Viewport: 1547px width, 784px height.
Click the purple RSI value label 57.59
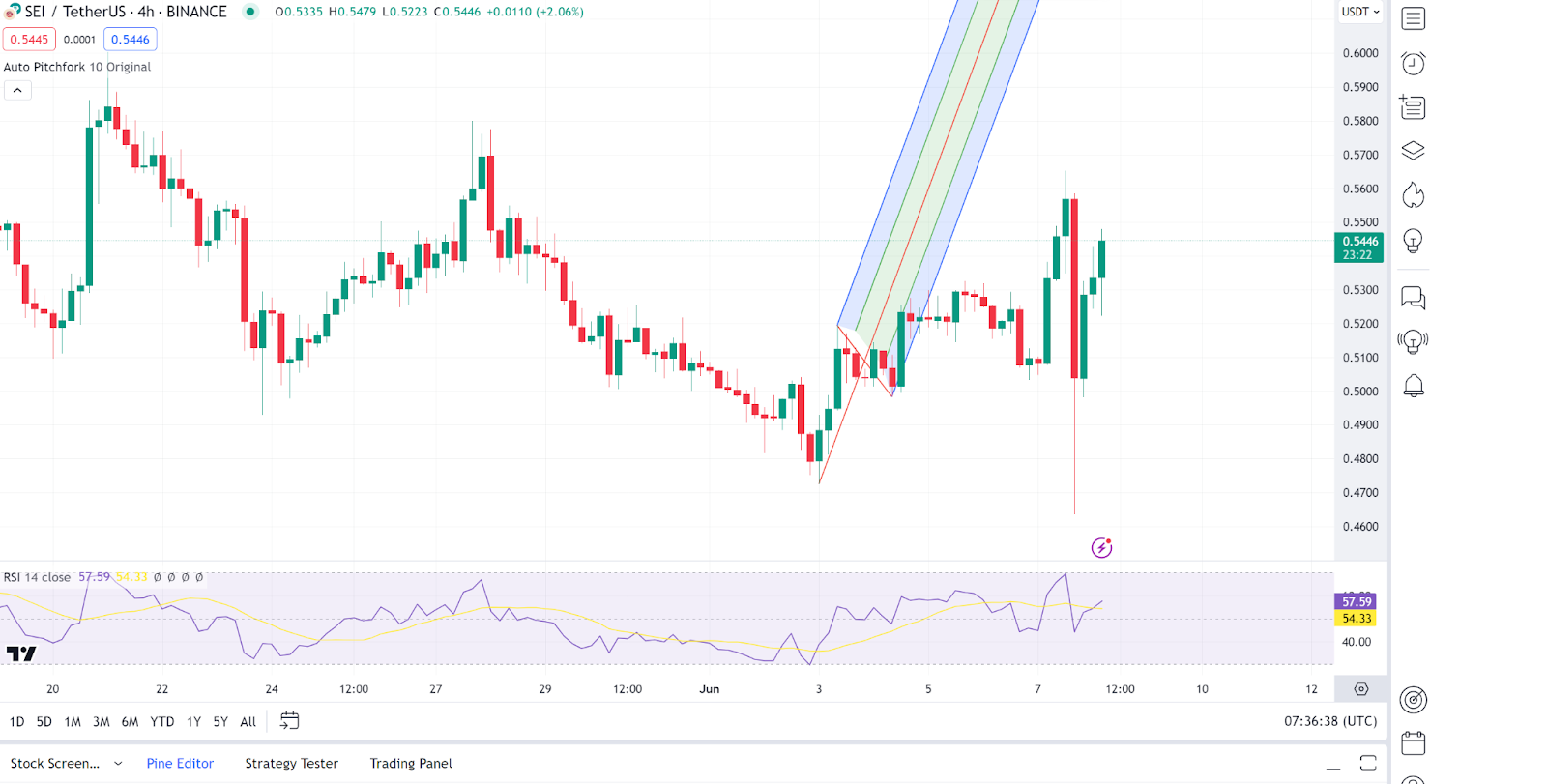point(1357,601)
